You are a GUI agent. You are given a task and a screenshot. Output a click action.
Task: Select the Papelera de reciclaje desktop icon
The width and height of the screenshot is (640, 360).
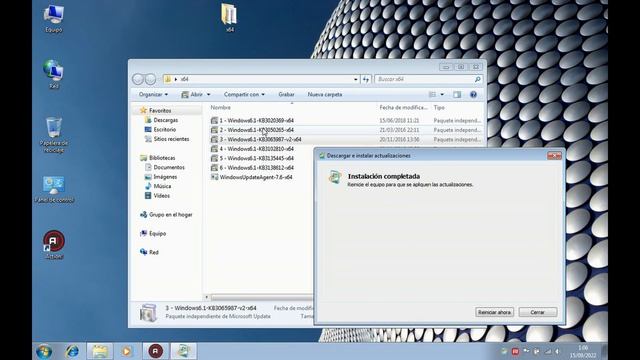(x=53, y=135)
